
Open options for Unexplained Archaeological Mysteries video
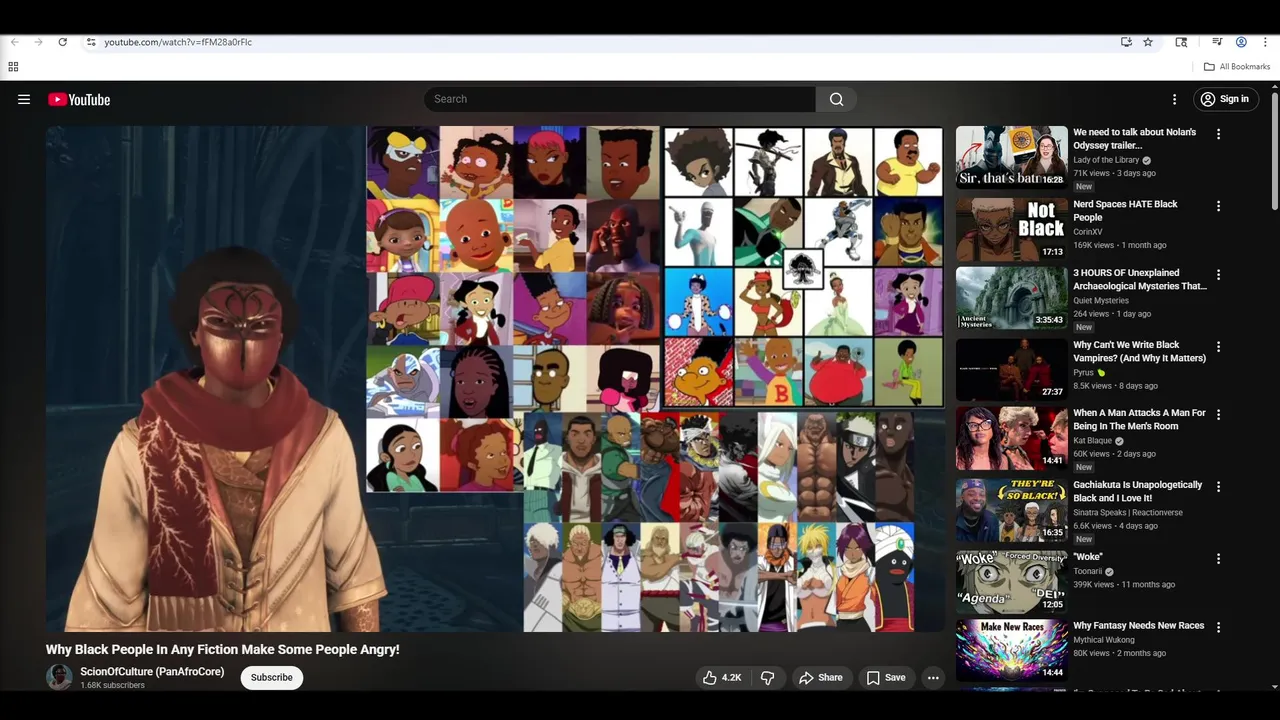pos(1218,274)
